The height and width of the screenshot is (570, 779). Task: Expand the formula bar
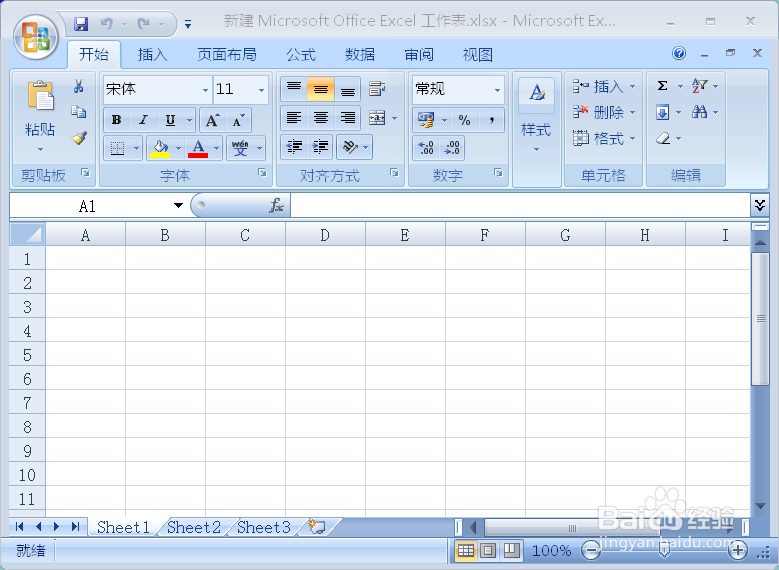(x=760, y=205)
